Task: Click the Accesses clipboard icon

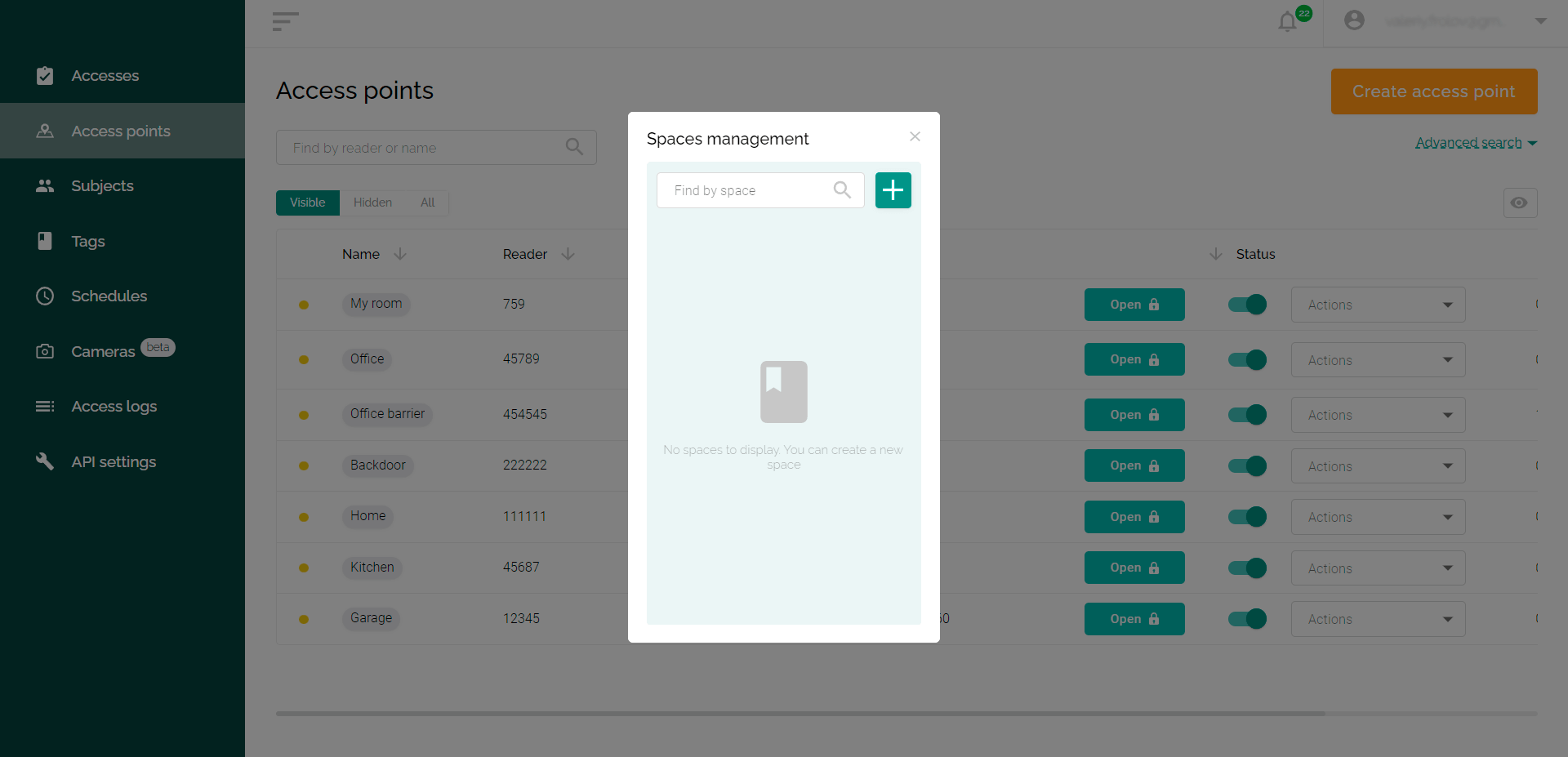Action: pos(45,75)
